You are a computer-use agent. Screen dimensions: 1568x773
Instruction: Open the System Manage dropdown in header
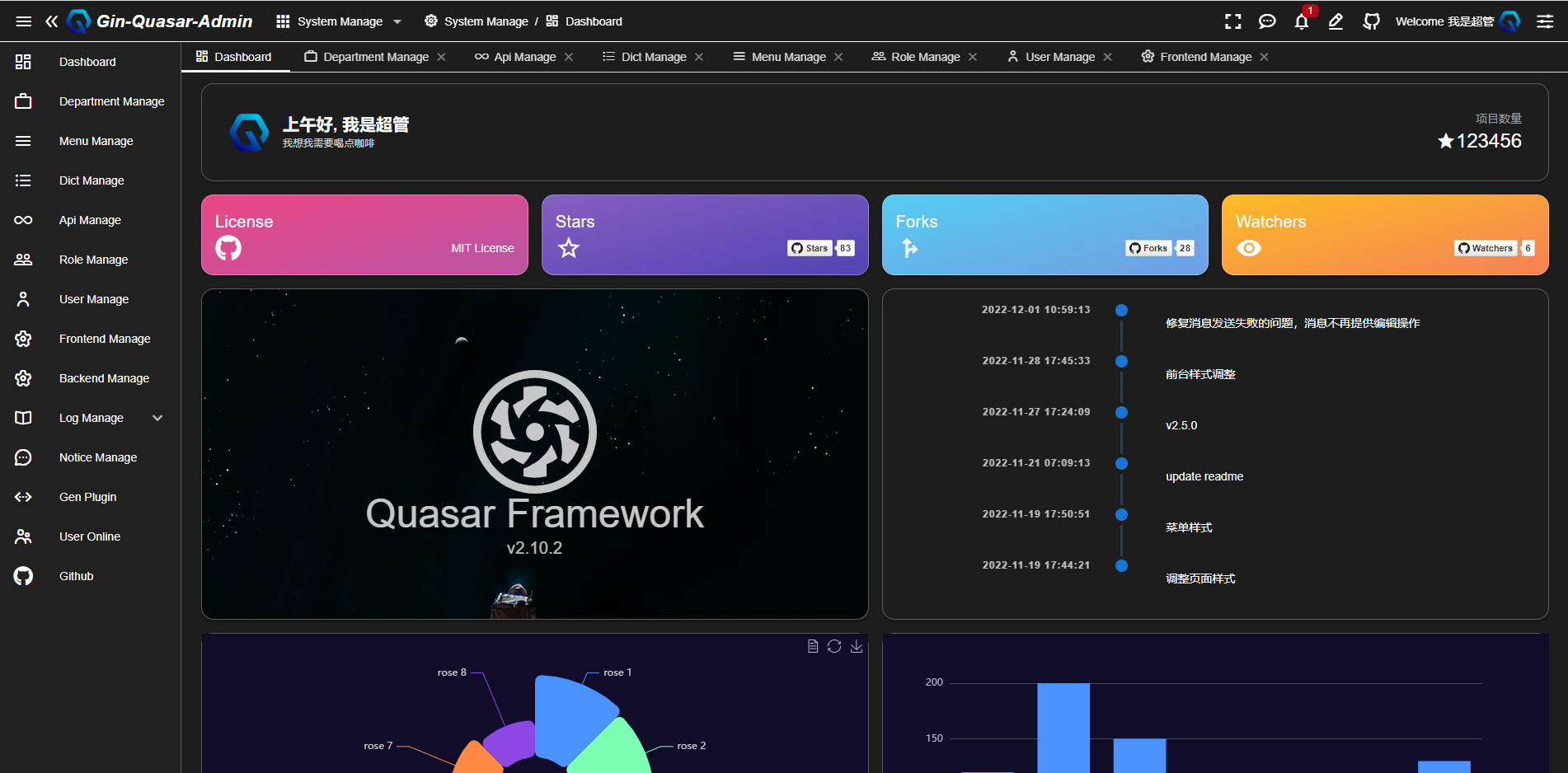339,21
